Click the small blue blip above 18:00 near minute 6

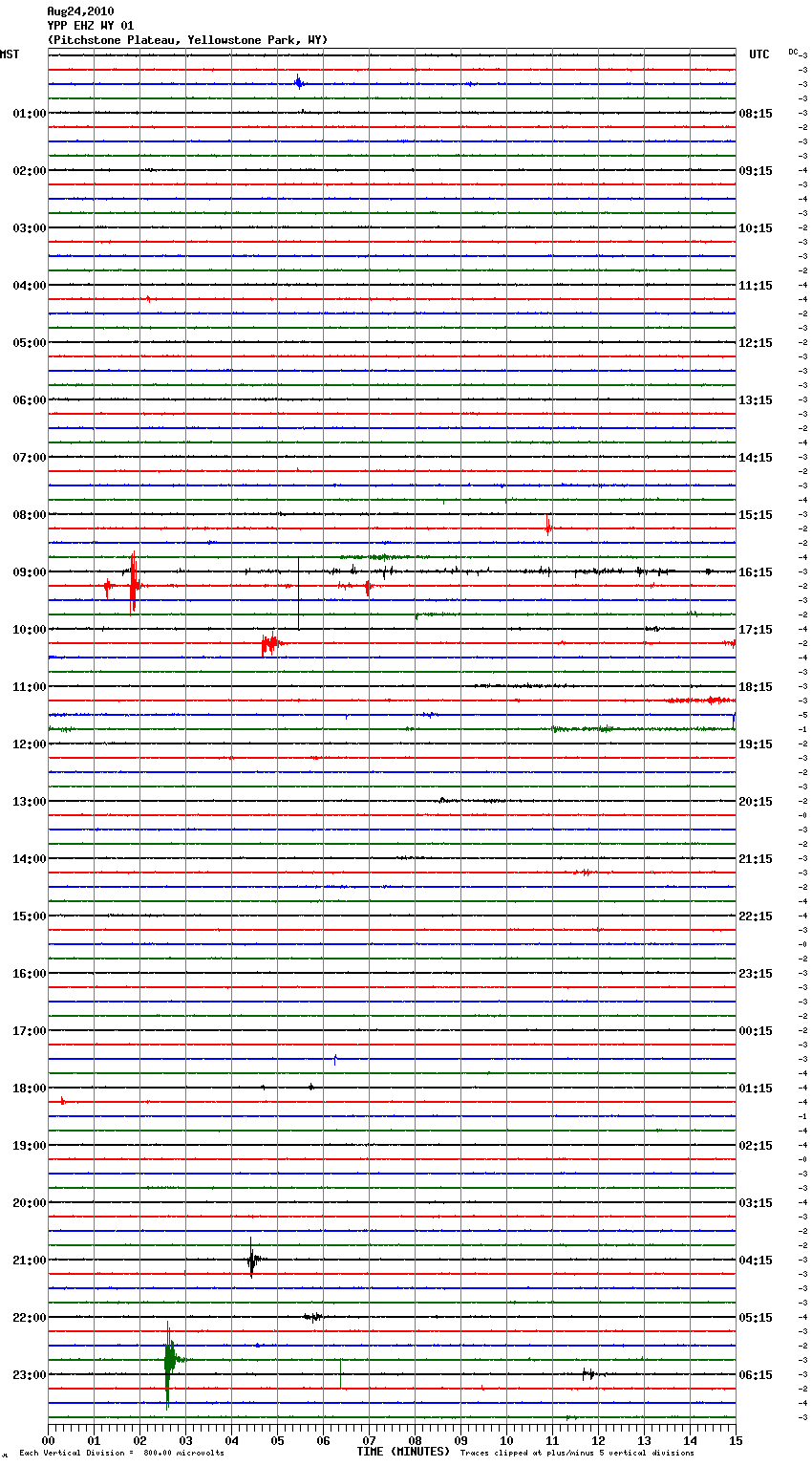point(335,1058)
